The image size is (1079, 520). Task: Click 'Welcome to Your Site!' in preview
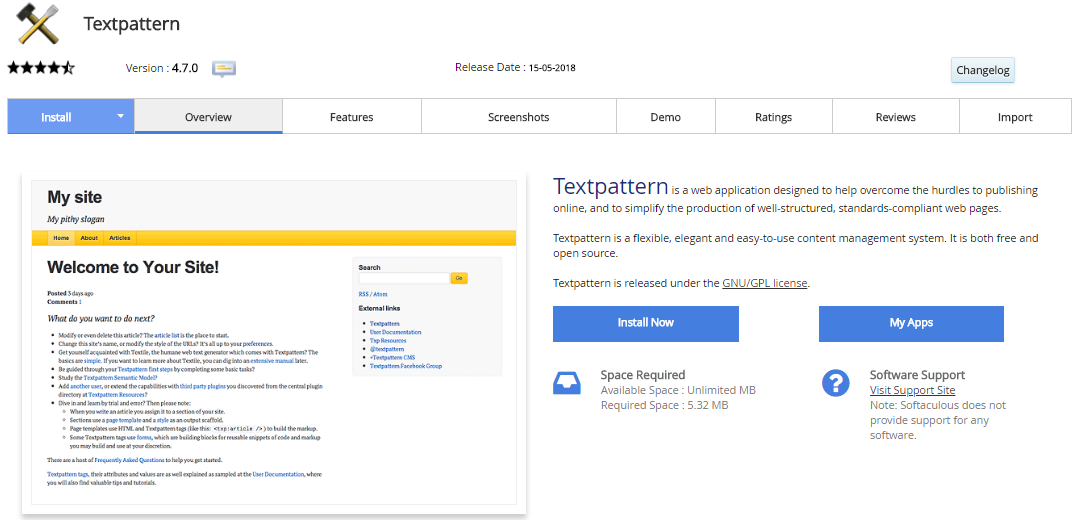[133, 268]
